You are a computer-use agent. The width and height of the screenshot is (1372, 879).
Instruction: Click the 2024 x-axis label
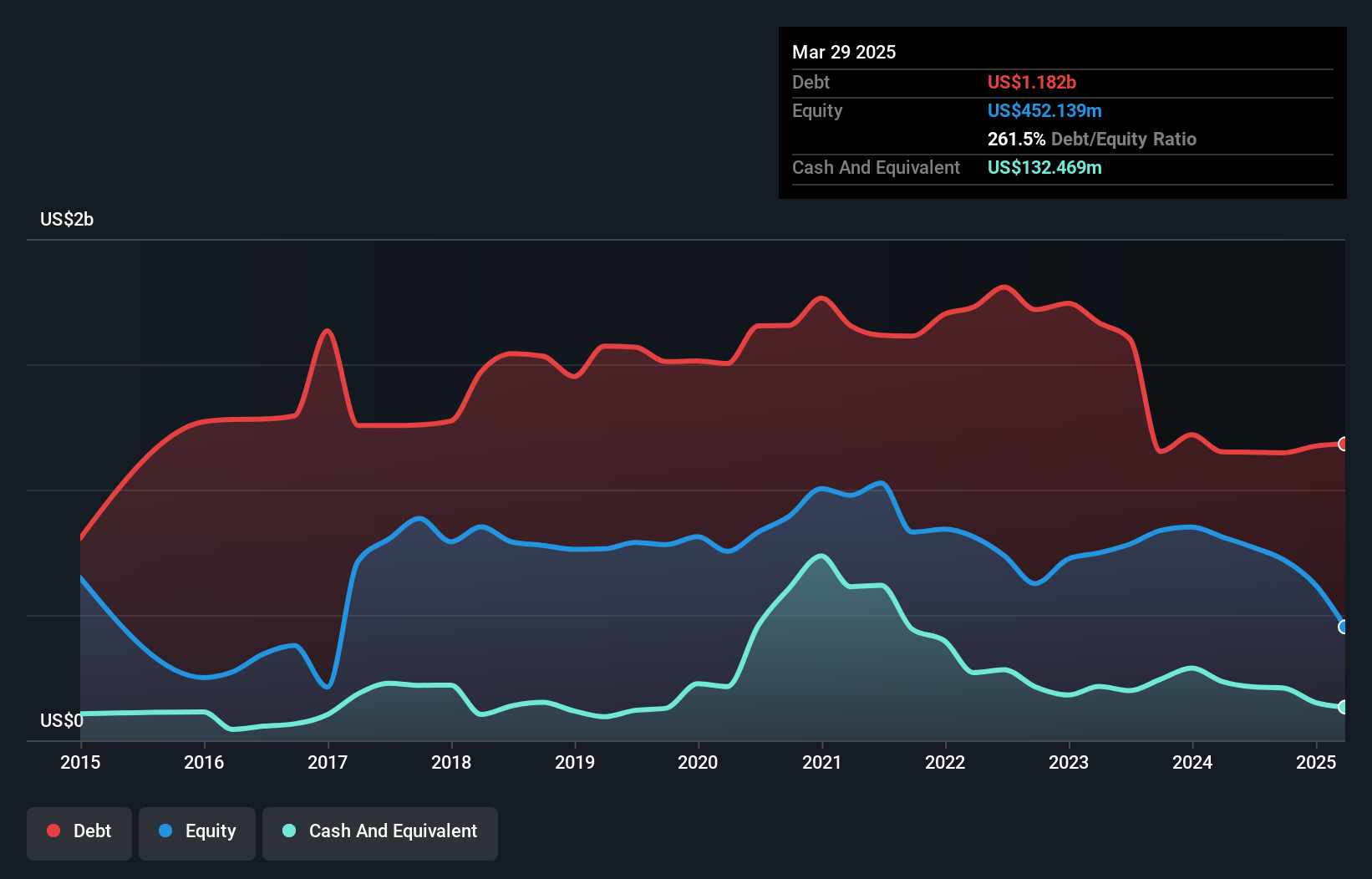[x=1192, y=762]
